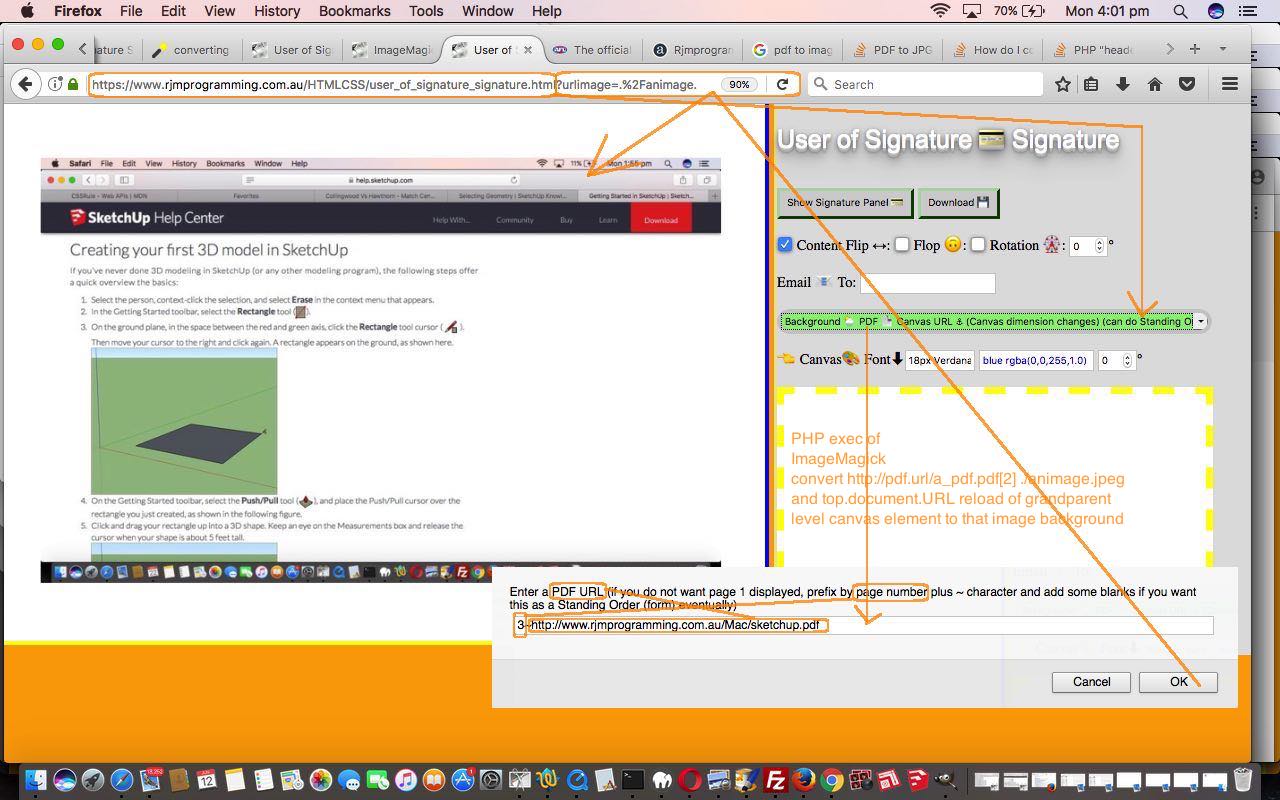1280x800 pixels.
Task: Open Terminal from the Dock
Action: coord(633,780)
